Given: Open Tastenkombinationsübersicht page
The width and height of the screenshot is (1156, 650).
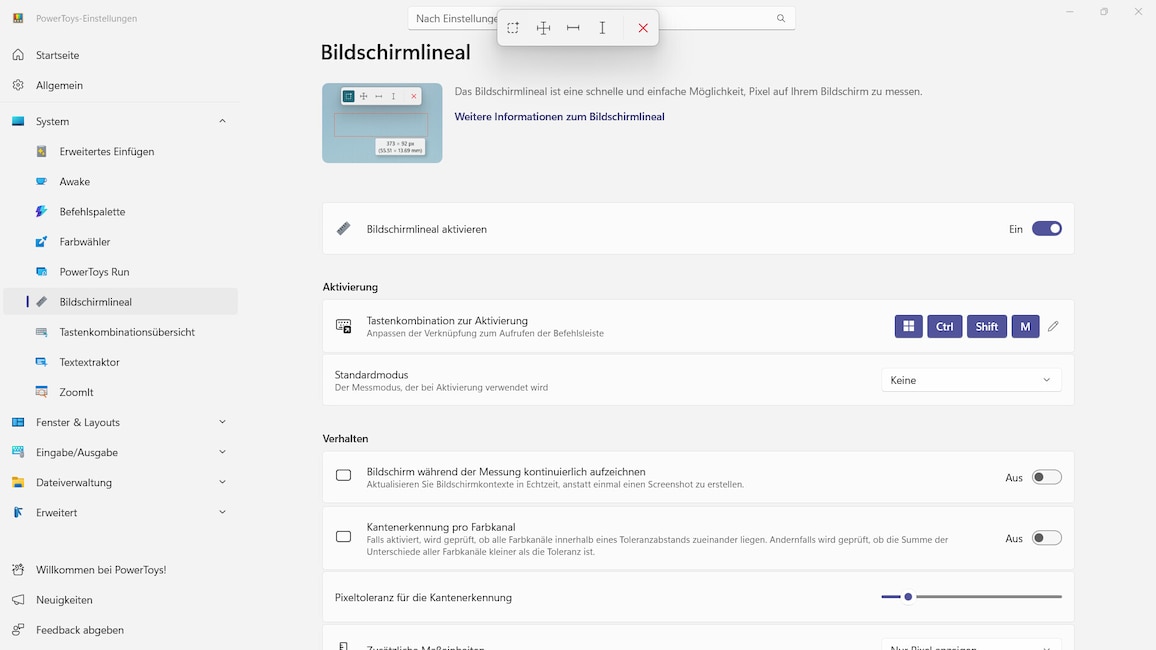Looking at the screenshot, I should click(121, 332).
